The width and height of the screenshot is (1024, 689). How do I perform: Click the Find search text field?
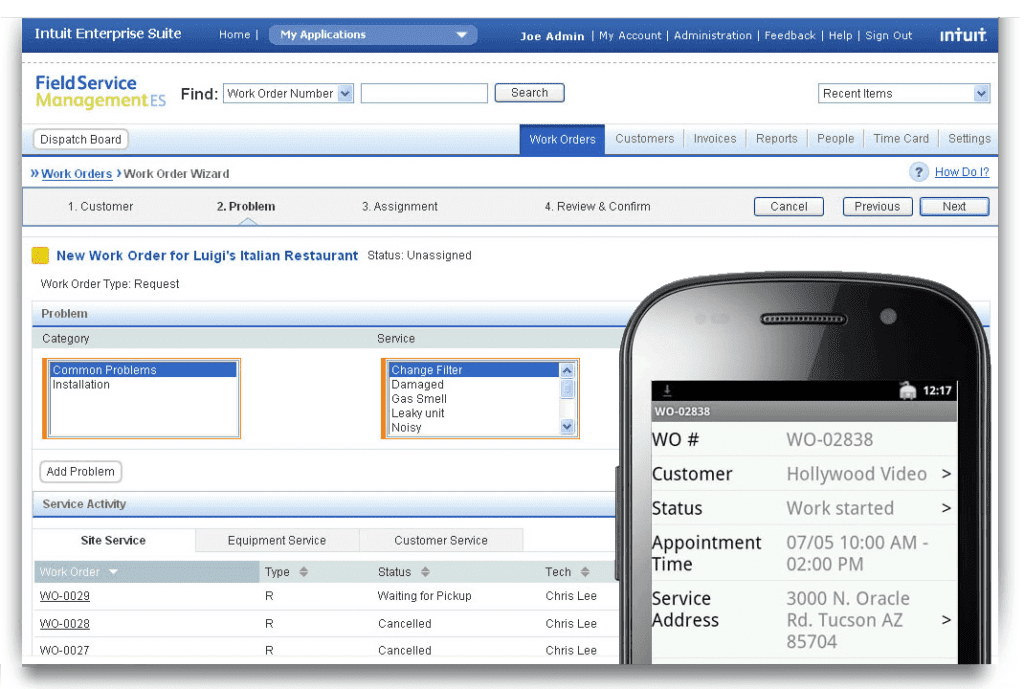point(424,93)
